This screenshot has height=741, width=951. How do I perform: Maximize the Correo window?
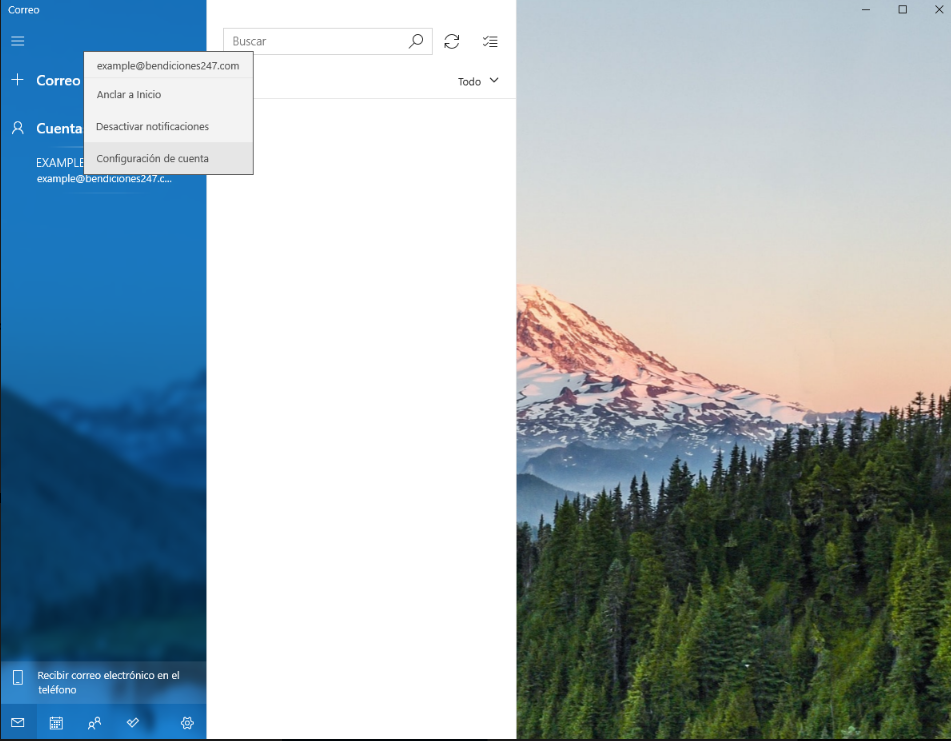point(902,10)
